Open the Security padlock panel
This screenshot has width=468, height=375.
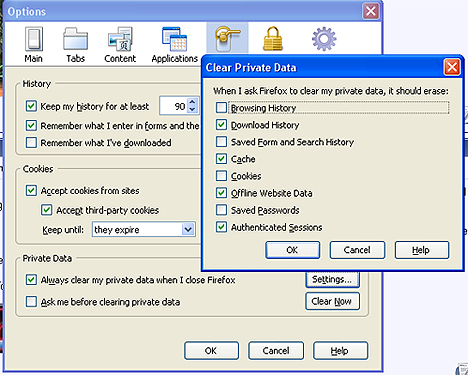coord(273,39)
